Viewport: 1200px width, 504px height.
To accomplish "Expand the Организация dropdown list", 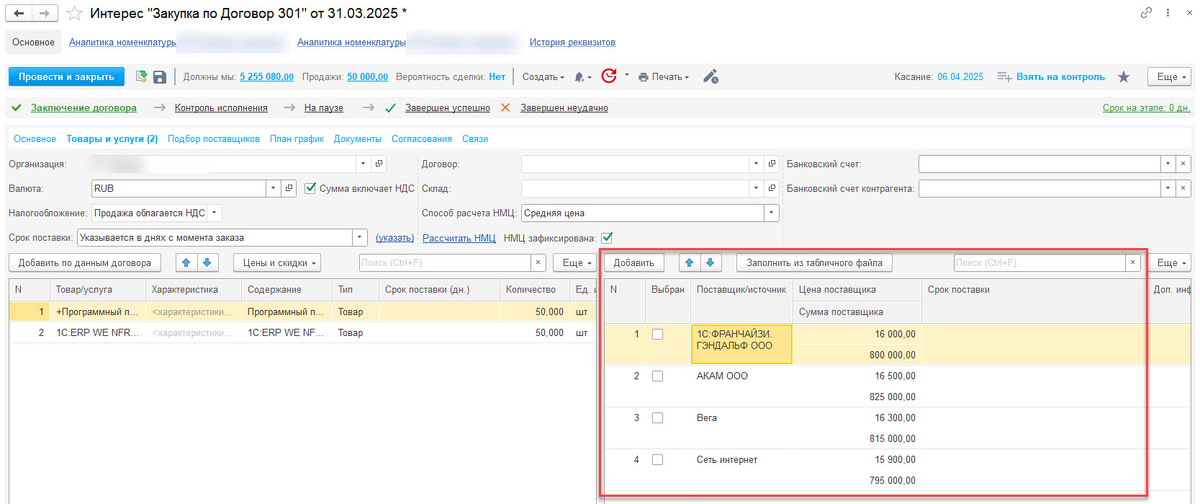I will 361,163.
